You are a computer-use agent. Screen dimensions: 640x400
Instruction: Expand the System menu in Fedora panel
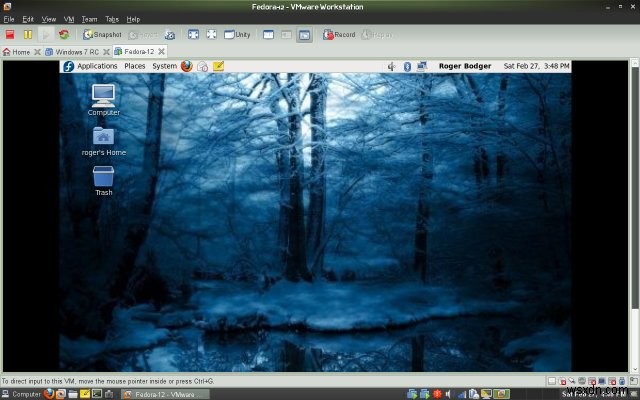[164, 67]
